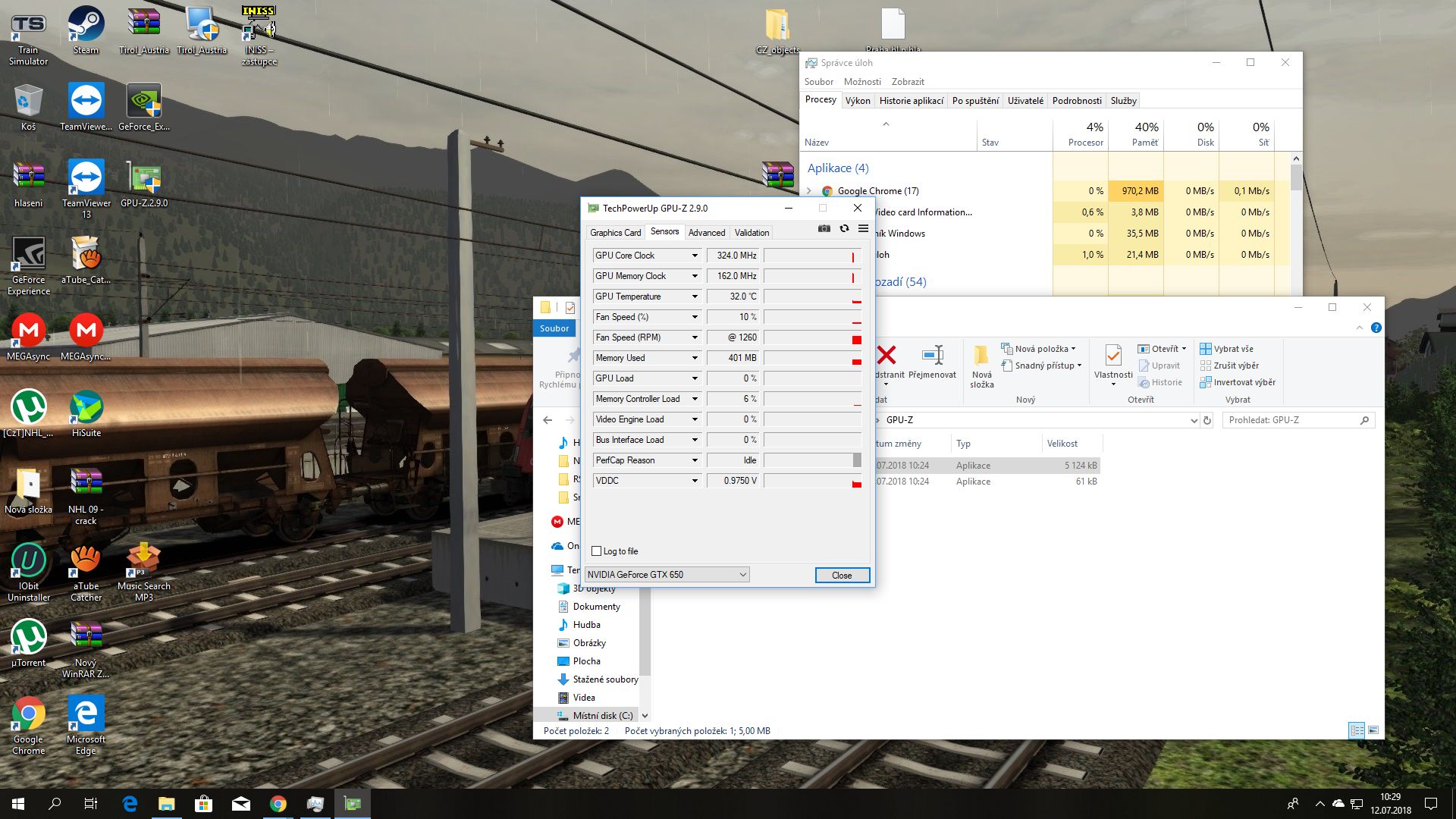
Task: Open Train Simulator desktop icon
Action: click(28, 38)
